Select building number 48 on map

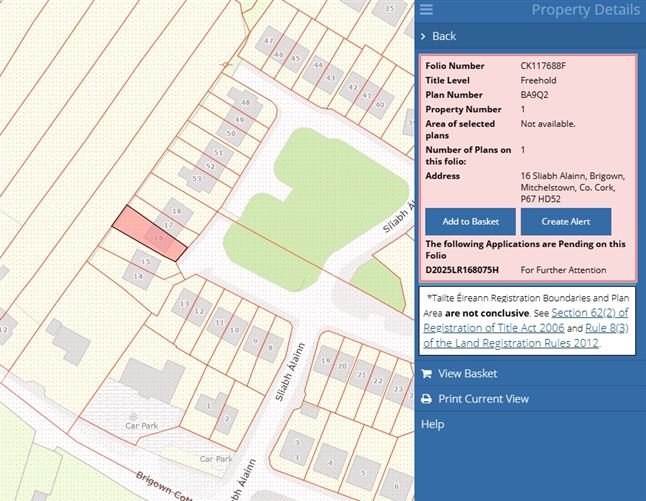(x=243, y=103)
